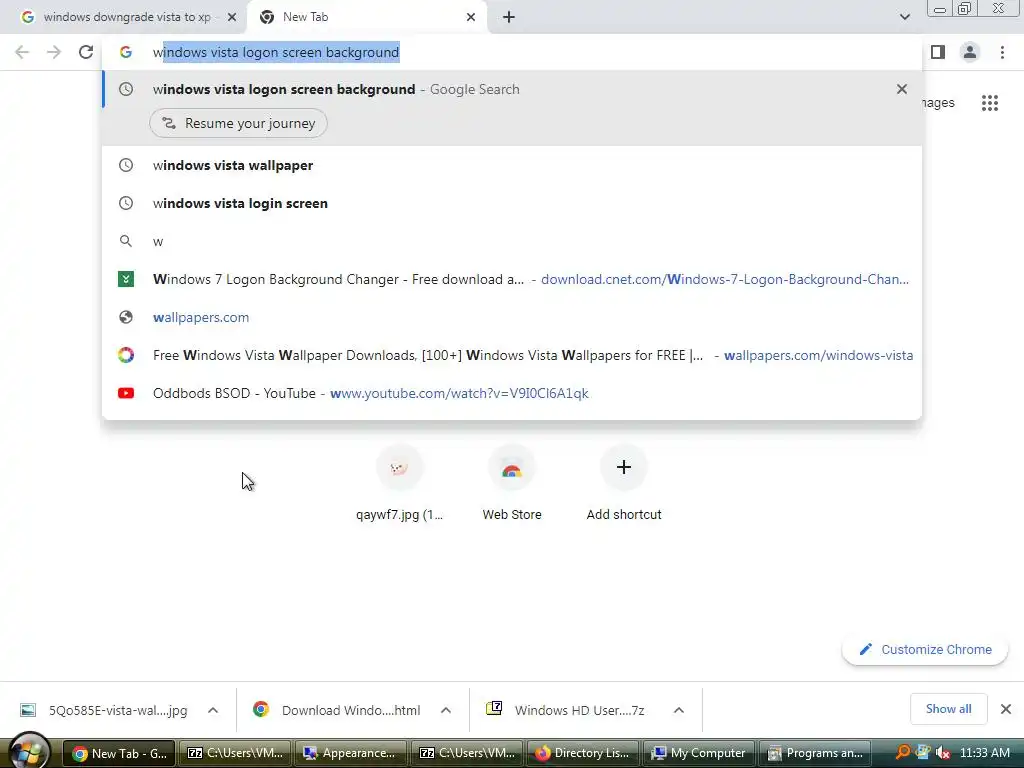Click the YouTube icon in suggestions
The width and height of the screenshot is (1024, 768).
[x=126, y=393]
